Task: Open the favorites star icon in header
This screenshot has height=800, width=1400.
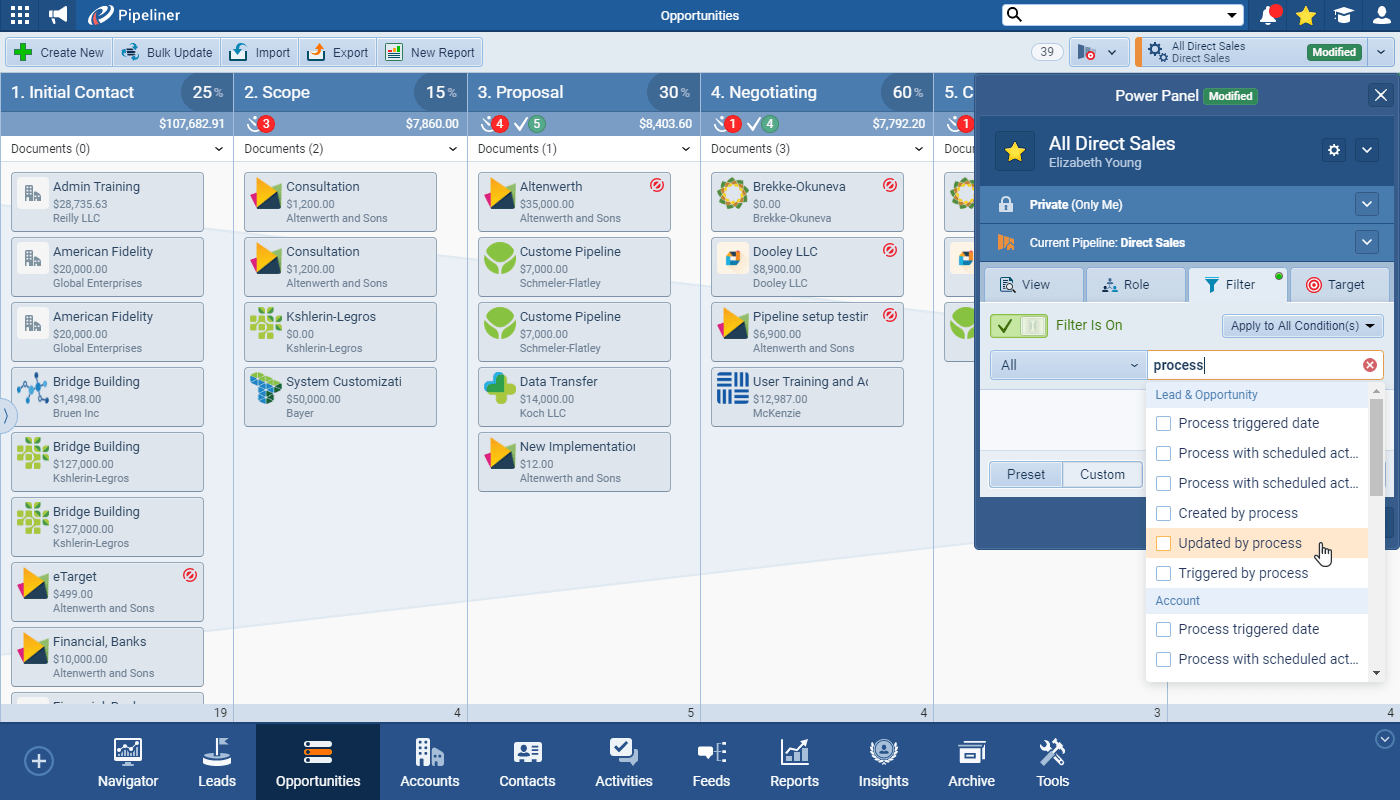Action: tap(1305, 15)
